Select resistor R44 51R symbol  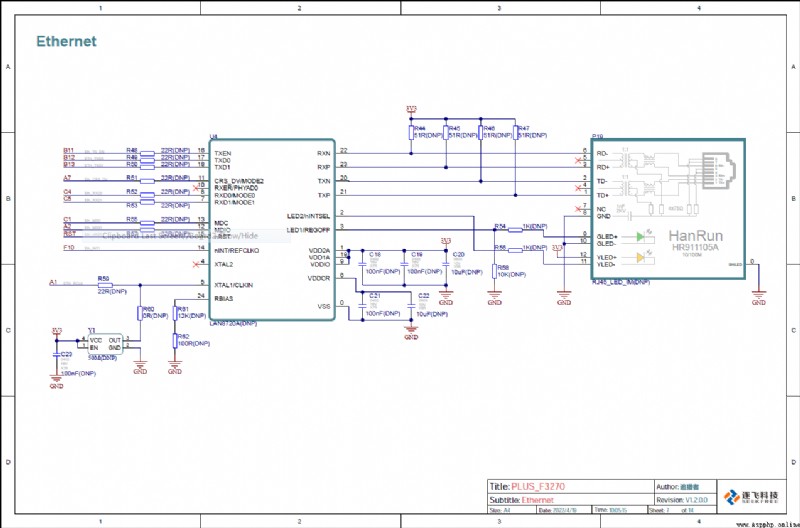click(411, 133)
